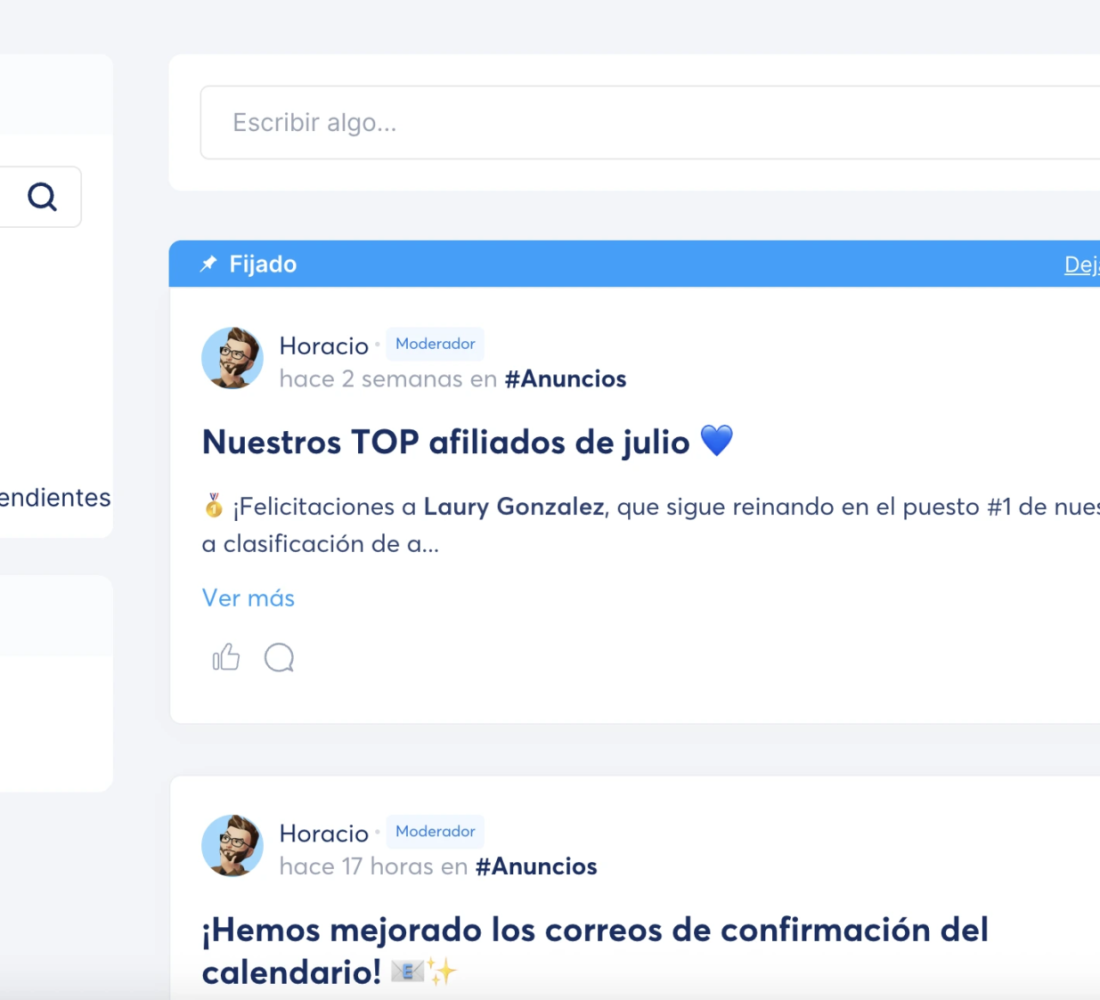Click Horacio's name on the pinned post
The height and width of the screenshot is (1000, 1100).
tap(324, 346)
